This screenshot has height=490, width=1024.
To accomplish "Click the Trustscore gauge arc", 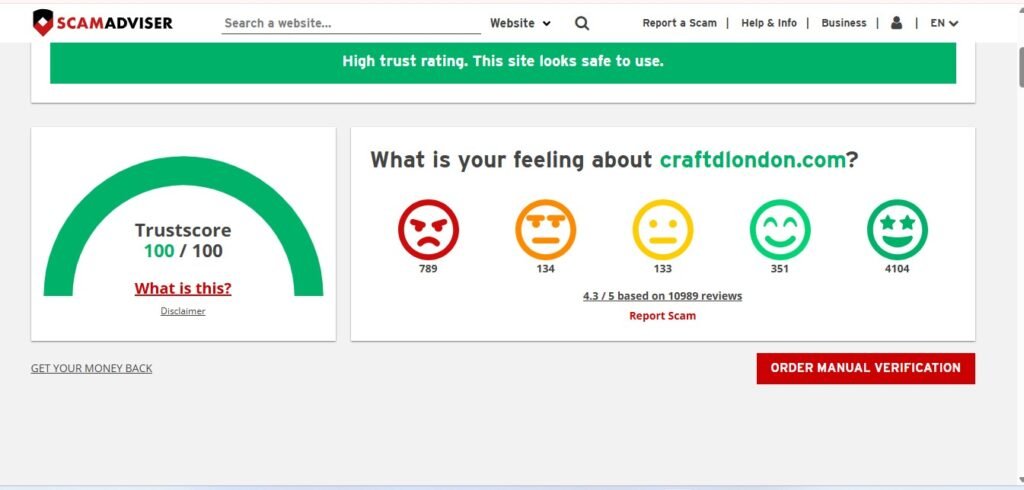I will tap(184, 171).
